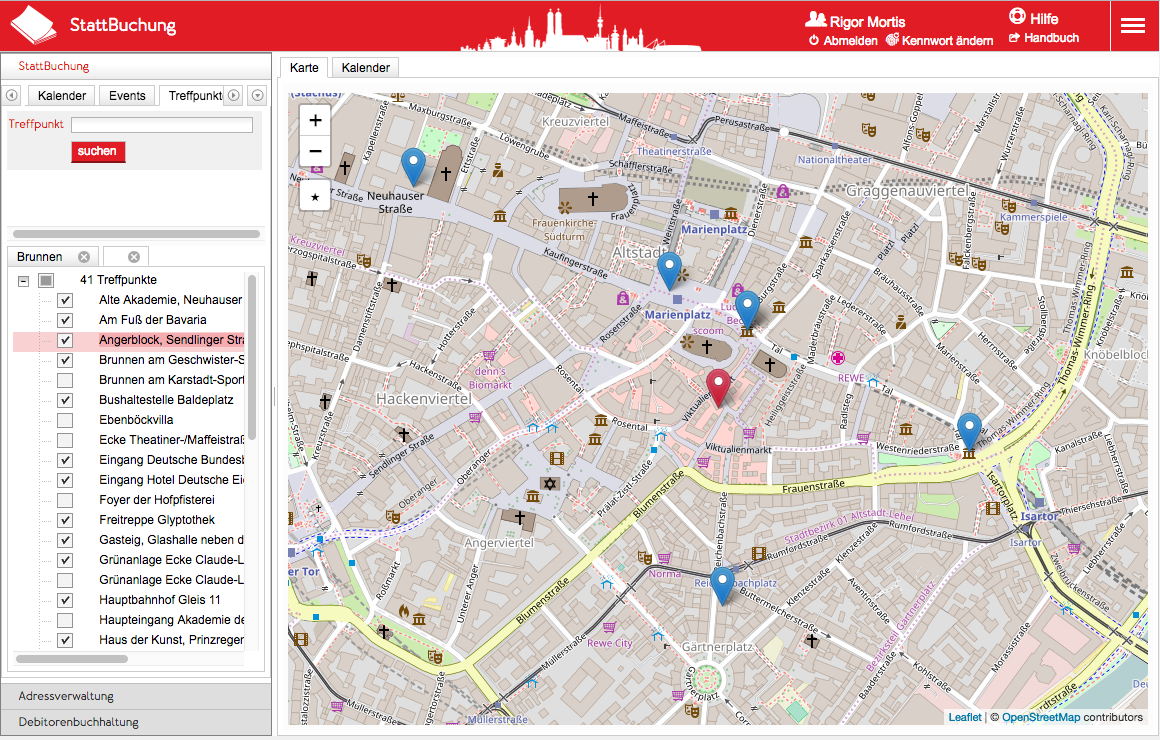Image resolution: width=1160 pixels, height=740 pixels.
Task: Enable the Ebenböckvilla checkbox
Action: pos(65,420)
